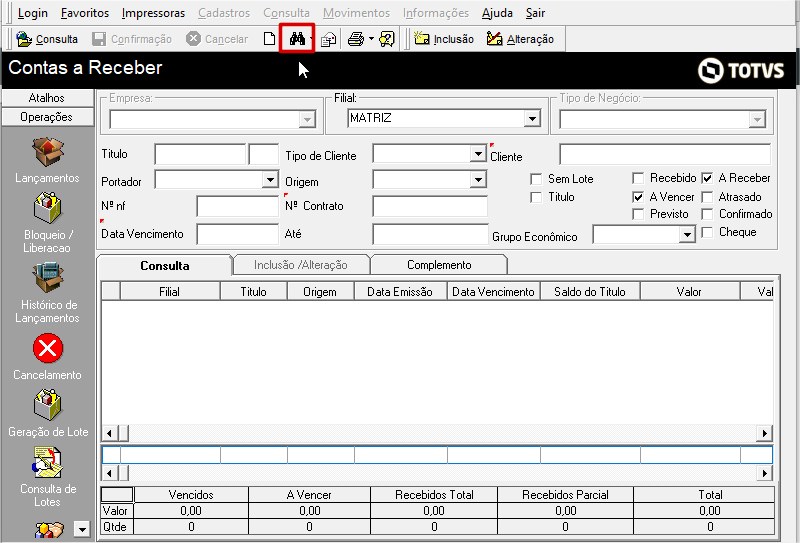
Task: Open the Login menu
Action: [x=33, y=13]
